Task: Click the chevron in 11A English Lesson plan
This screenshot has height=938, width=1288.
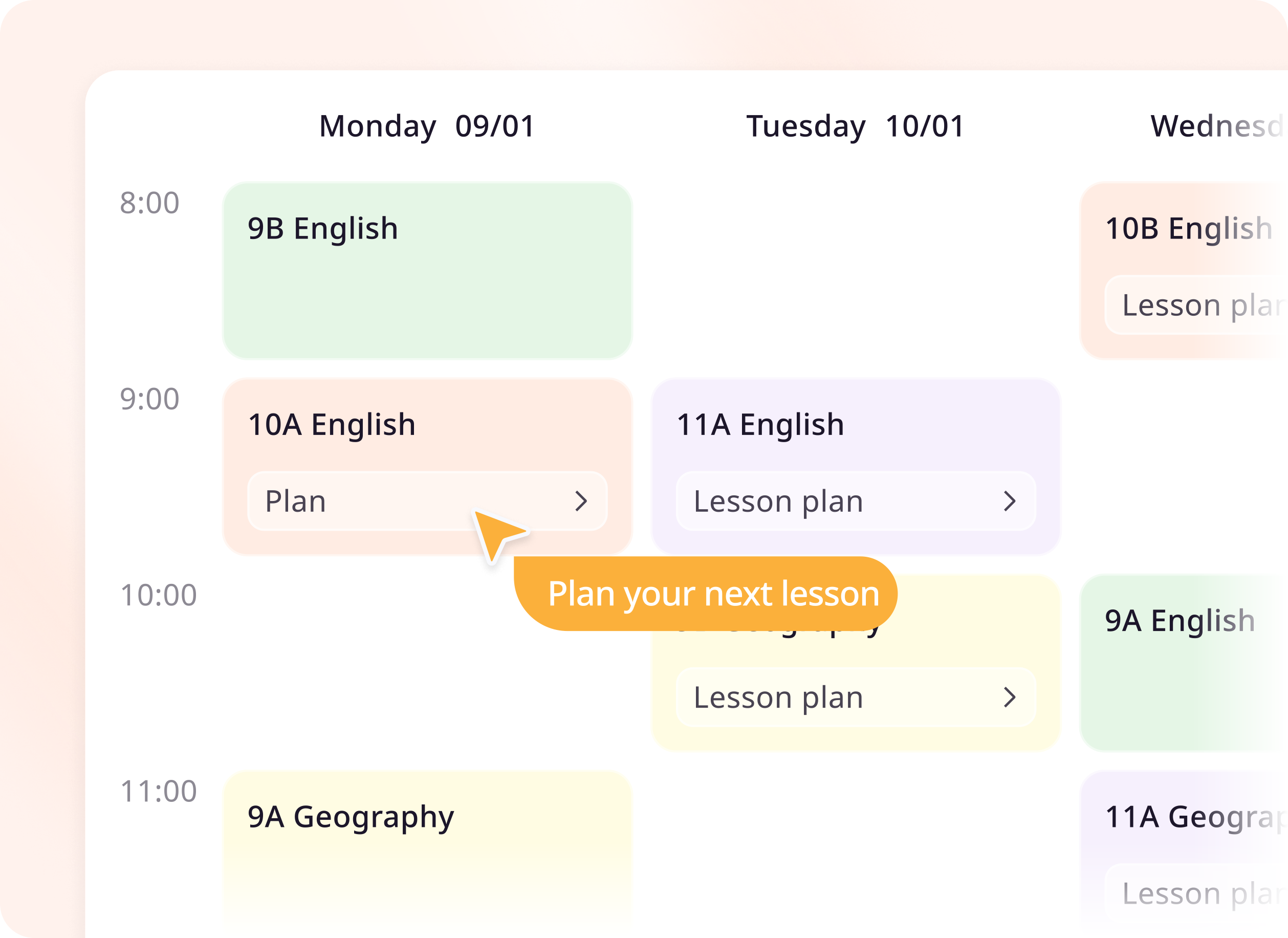Action: point(1009,501)
